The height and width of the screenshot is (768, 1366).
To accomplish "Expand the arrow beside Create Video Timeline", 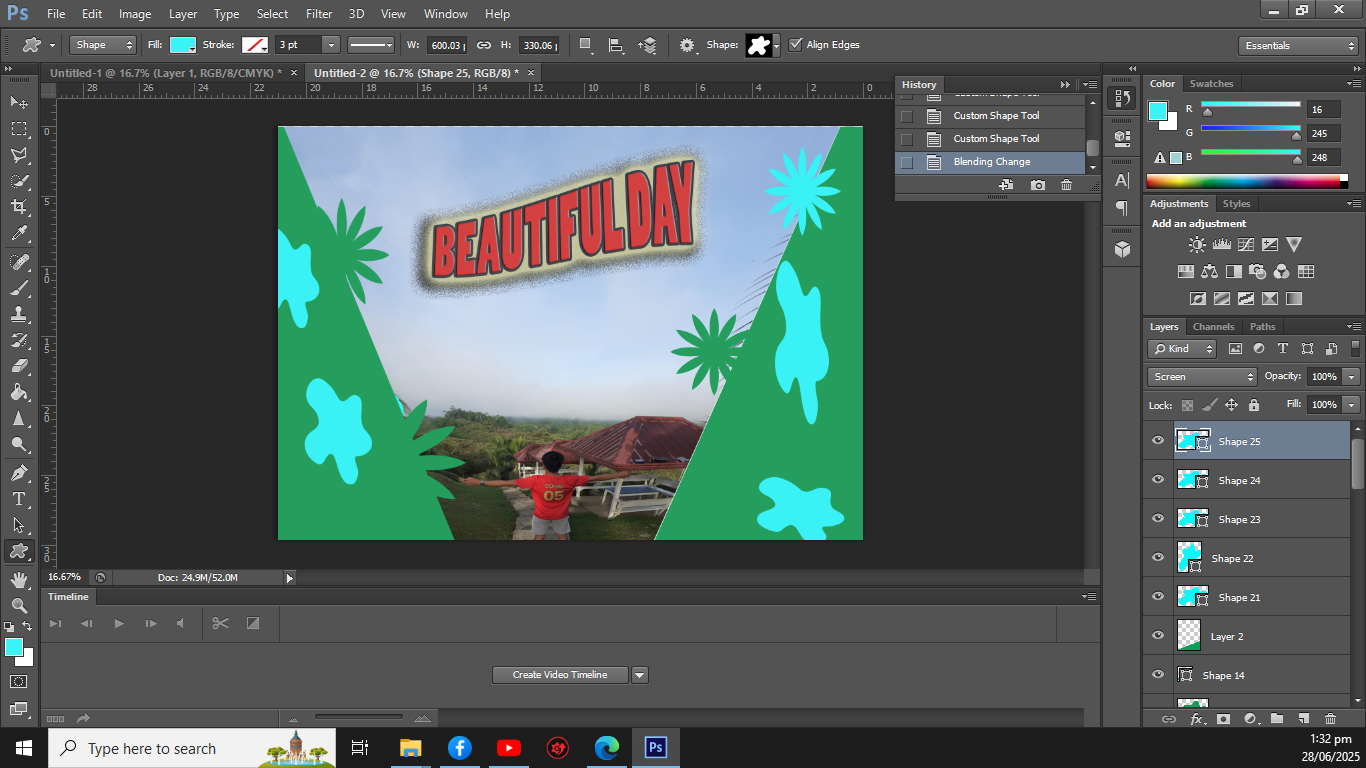I will click(x=640, y=675).
